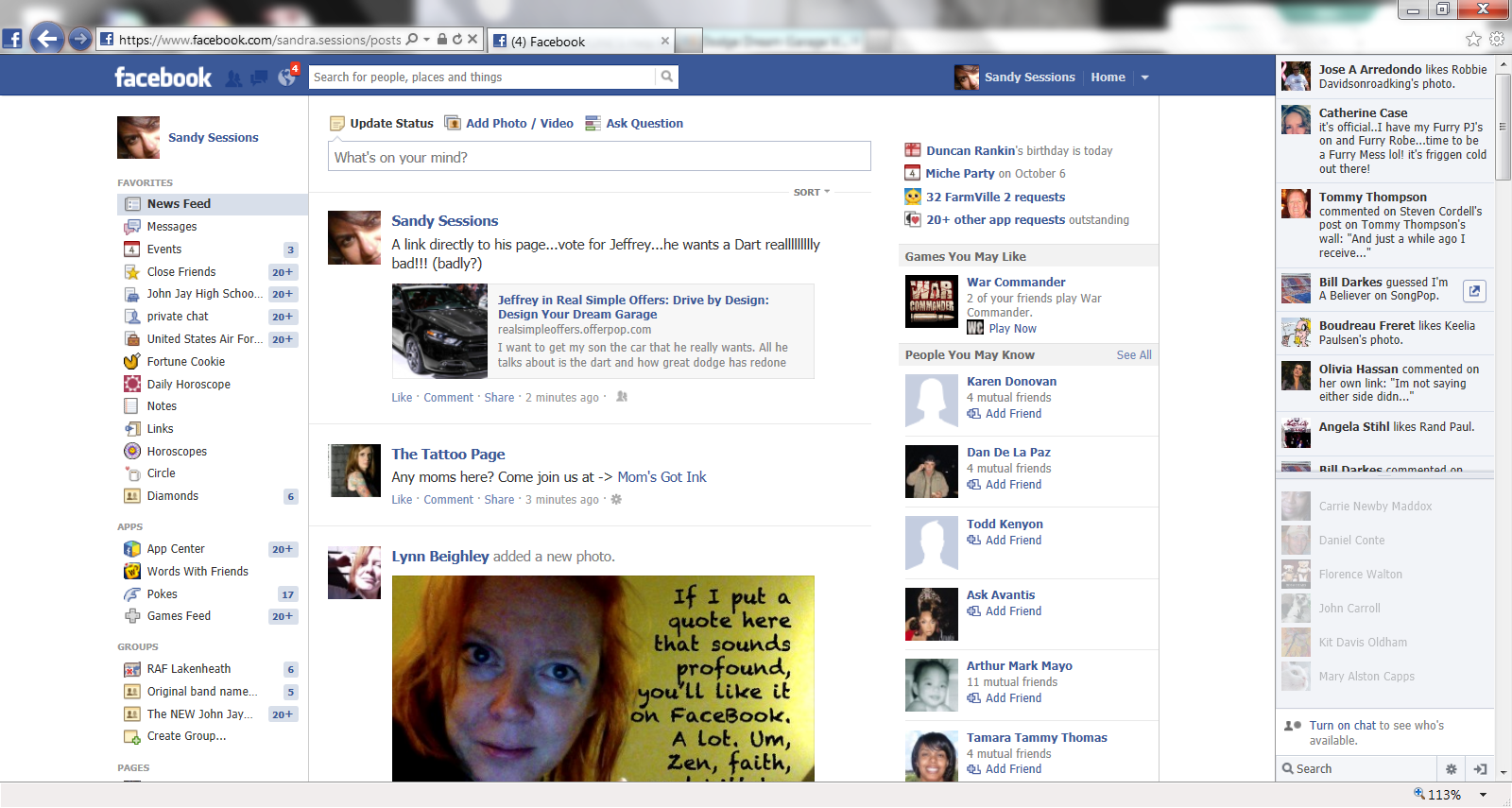This screenshot has height=808, width=1512.
Task: Open the Mom's Got Ink link
Action: [x=662, y=477]
